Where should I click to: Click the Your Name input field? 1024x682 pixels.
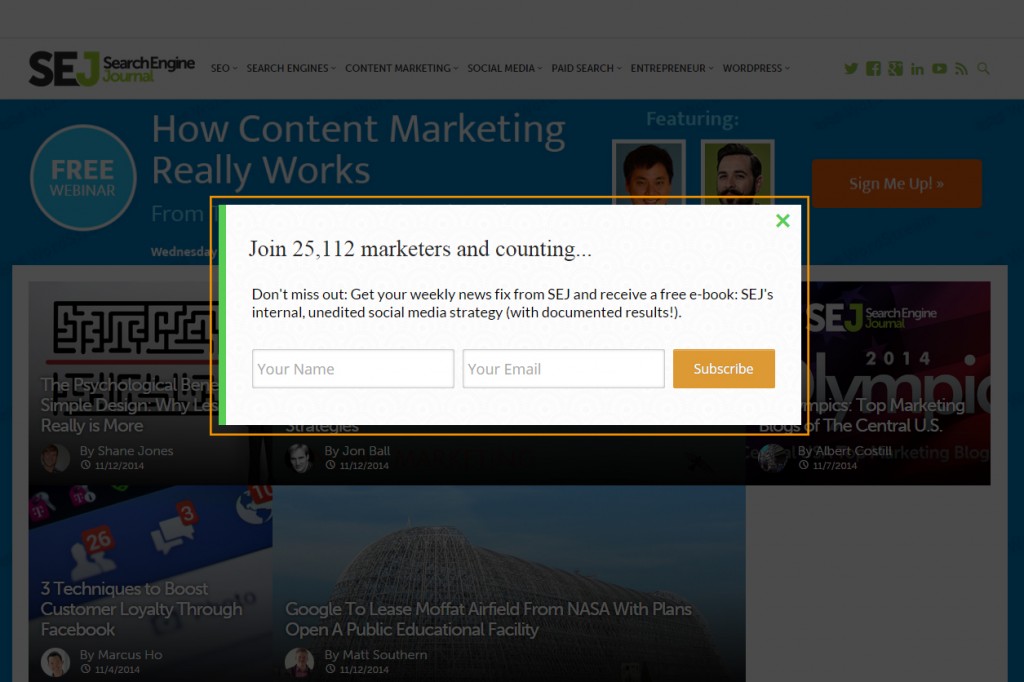(353, 368)
